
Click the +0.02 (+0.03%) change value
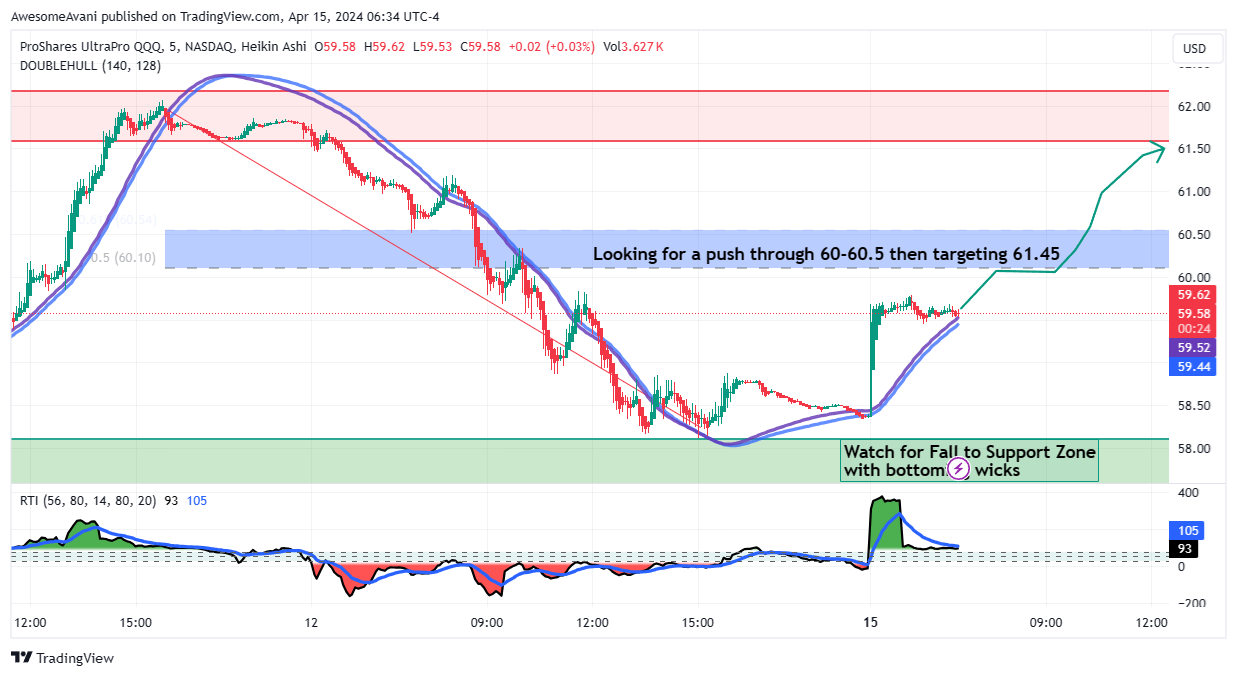pyautogui.click(x=551, y=47)
